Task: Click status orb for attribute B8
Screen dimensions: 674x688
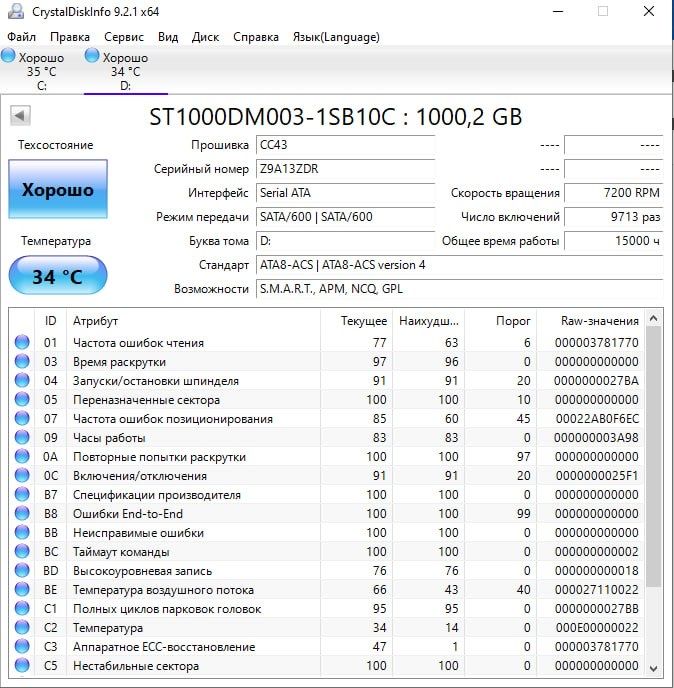Action: click(x=22, y=514)
